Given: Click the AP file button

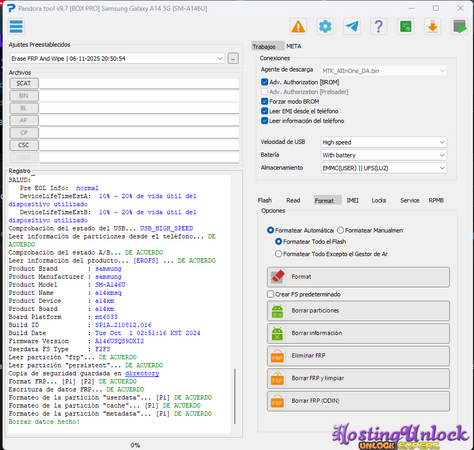Looking at the screenshot, I should pos(24,120).
